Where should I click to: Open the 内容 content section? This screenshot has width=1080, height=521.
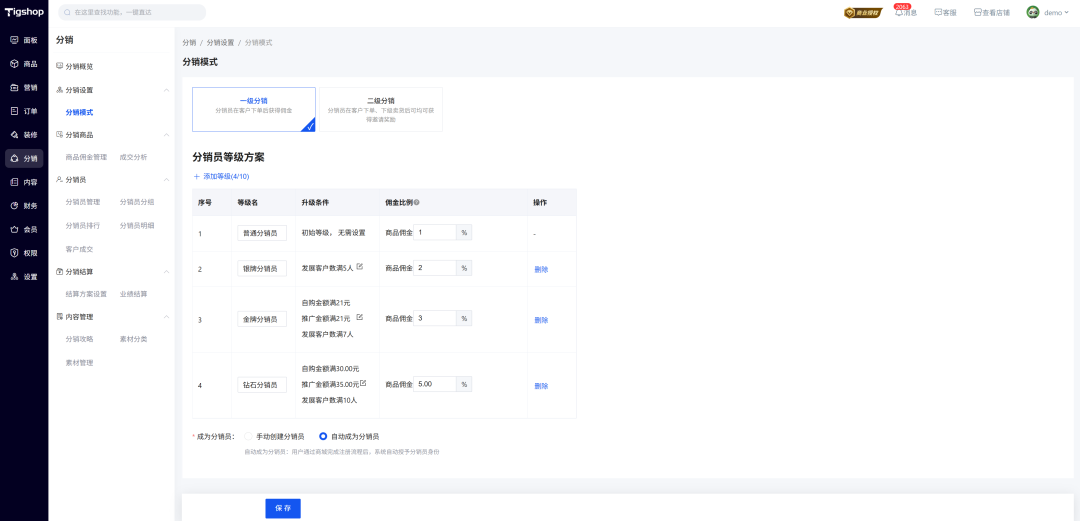[24, 182]
